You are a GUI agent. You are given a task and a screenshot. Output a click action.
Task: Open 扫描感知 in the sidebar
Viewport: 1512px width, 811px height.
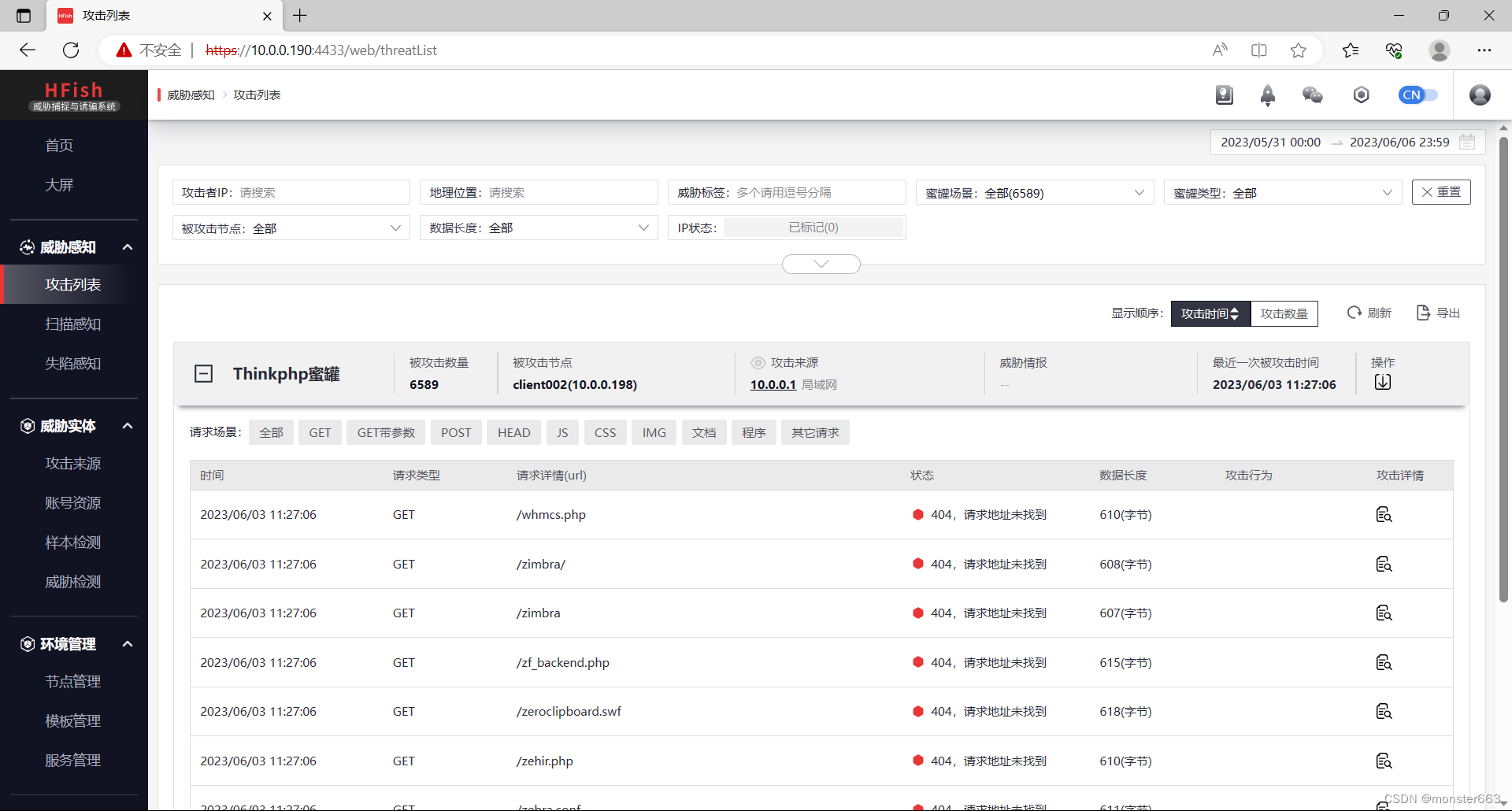73,324
